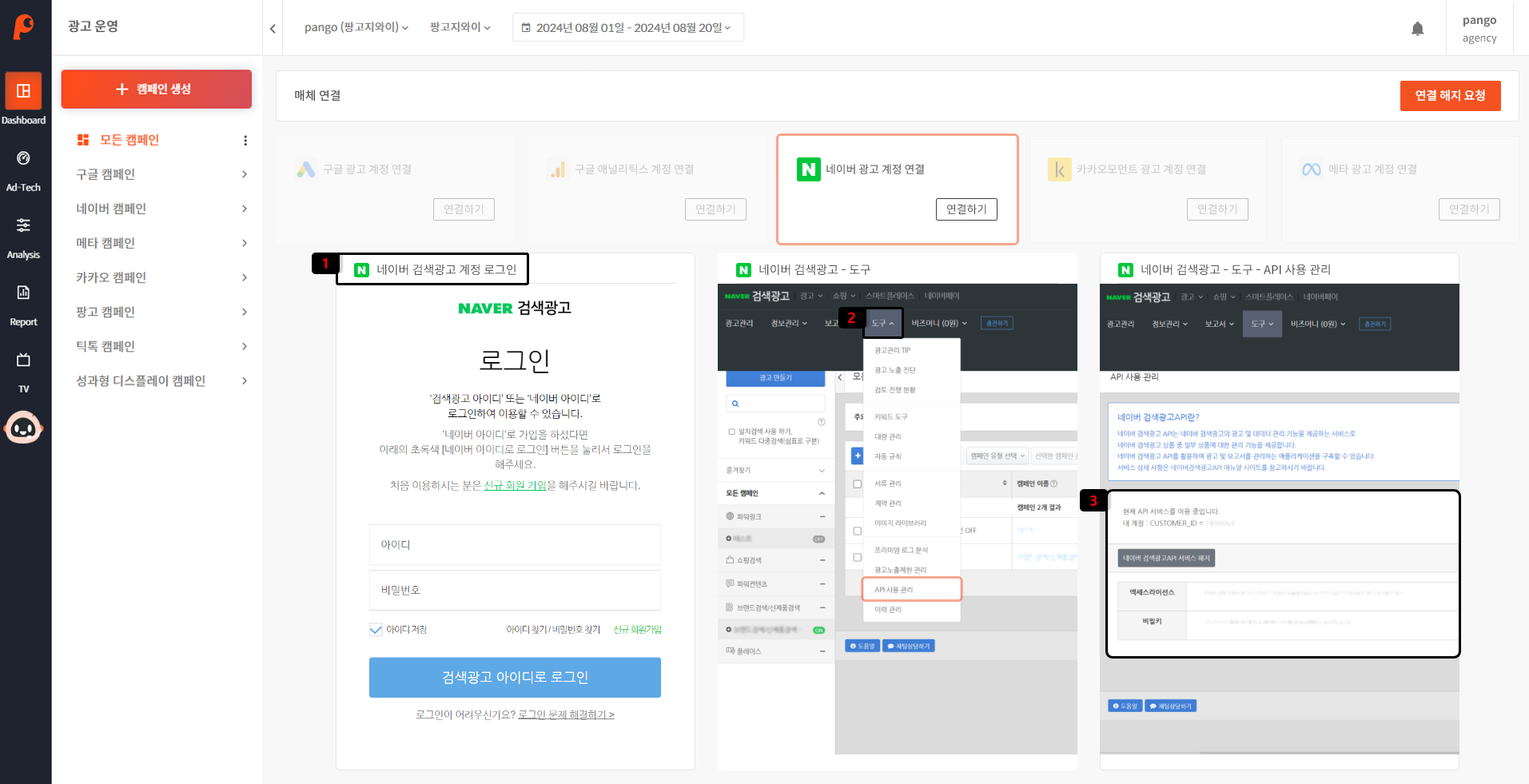
Task: Open the TV section icon
Action: (23, 360)
